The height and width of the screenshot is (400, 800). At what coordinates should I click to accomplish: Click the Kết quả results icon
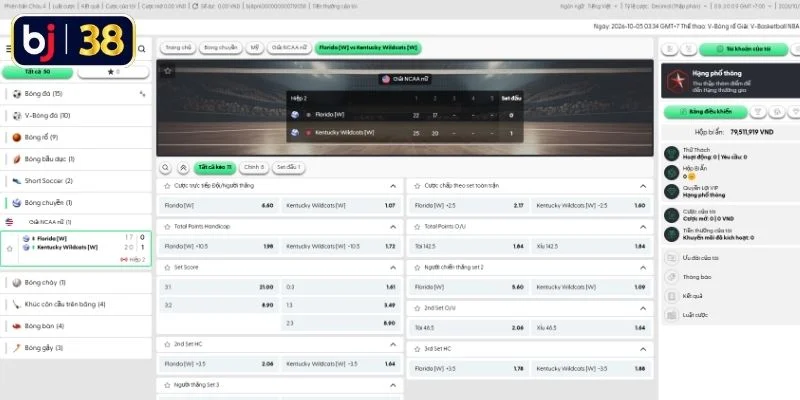(671, 296)
